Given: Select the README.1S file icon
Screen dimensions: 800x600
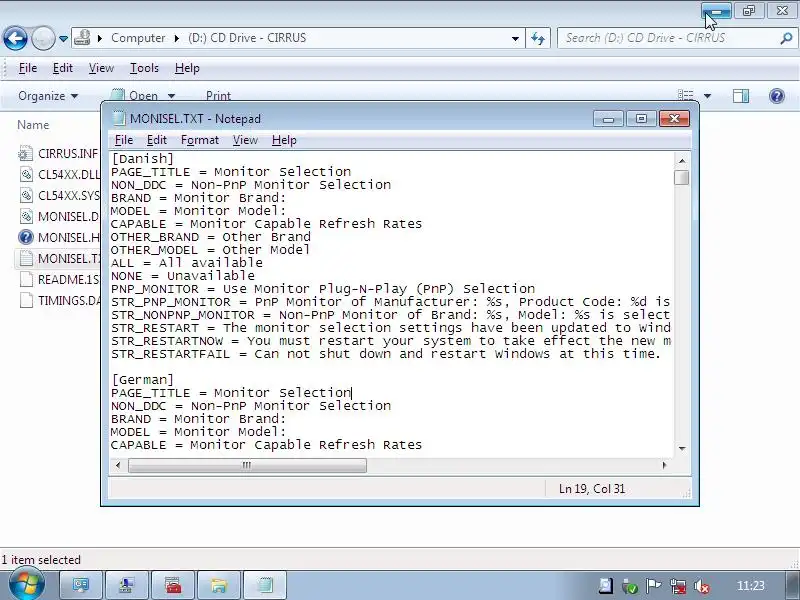Looking at the screenshot, I should [x=26, y=279].
